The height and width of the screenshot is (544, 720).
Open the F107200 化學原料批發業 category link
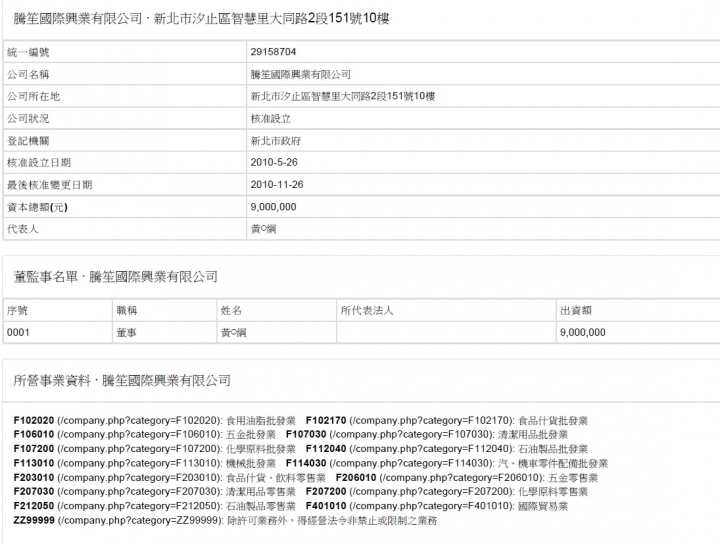[x=154, y=449]
